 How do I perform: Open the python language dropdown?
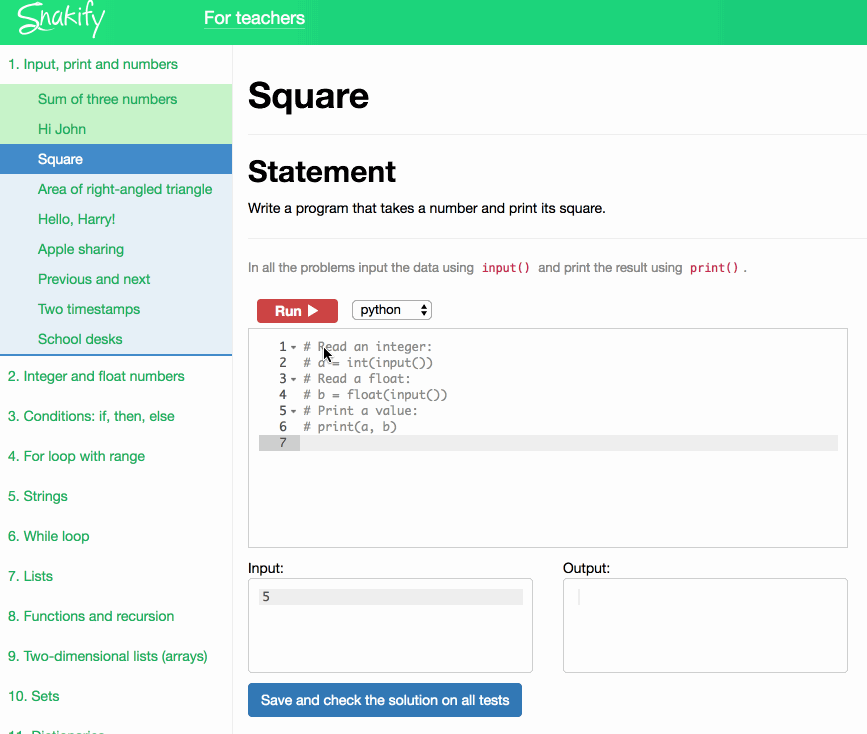click(x=392, y=310)
